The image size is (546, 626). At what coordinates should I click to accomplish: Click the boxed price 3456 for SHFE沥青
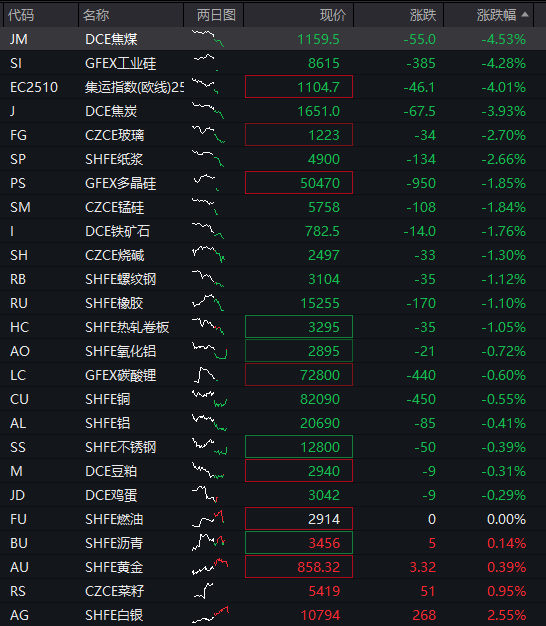(x=299, y=543)
